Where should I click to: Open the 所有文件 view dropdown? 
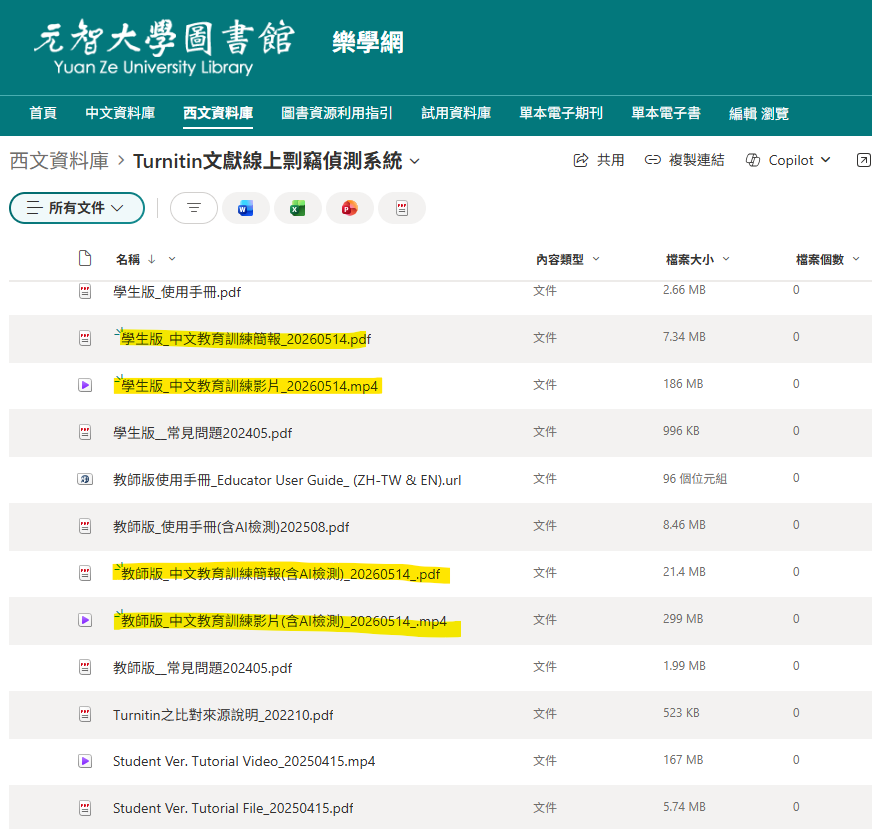click(x=77, y=208)
